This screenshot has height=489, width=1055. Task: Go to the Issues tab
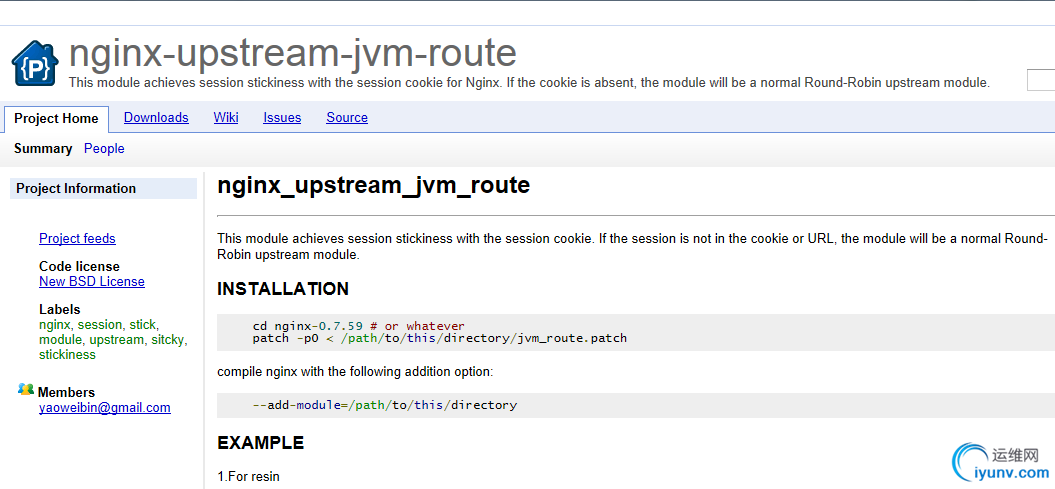pos(282,118)
